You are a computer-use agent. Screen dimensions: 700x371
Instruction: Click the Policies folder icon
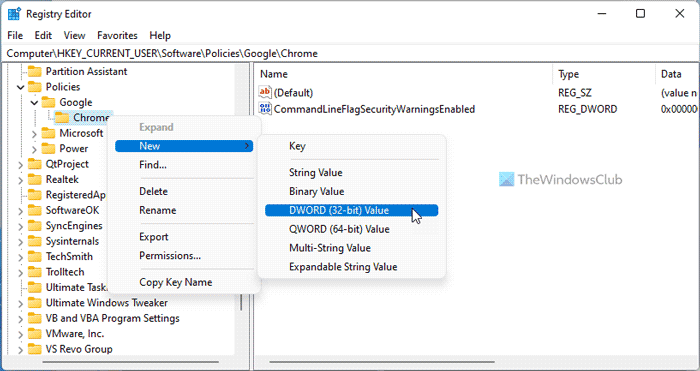(34, 87)
